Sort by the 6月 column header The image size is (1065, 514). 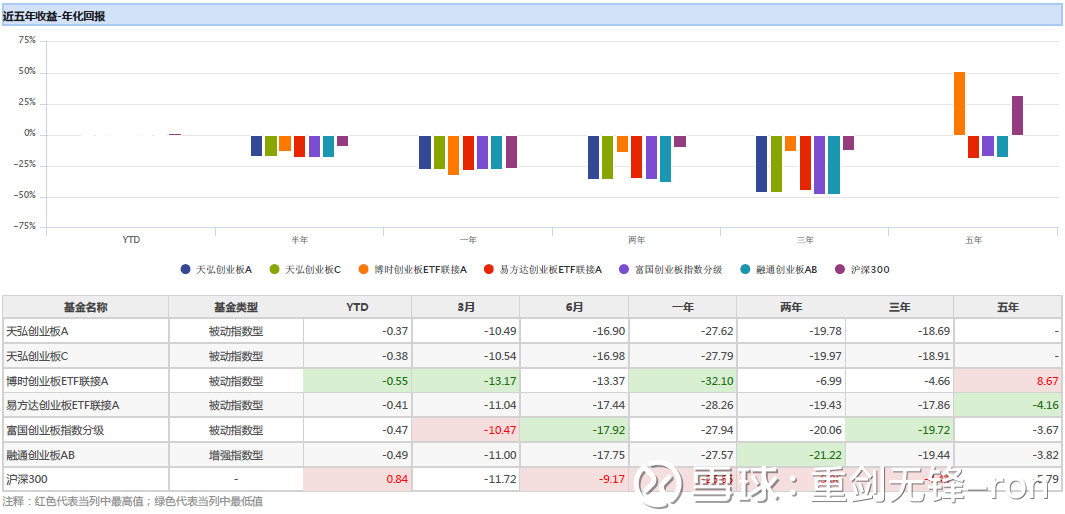574,307
